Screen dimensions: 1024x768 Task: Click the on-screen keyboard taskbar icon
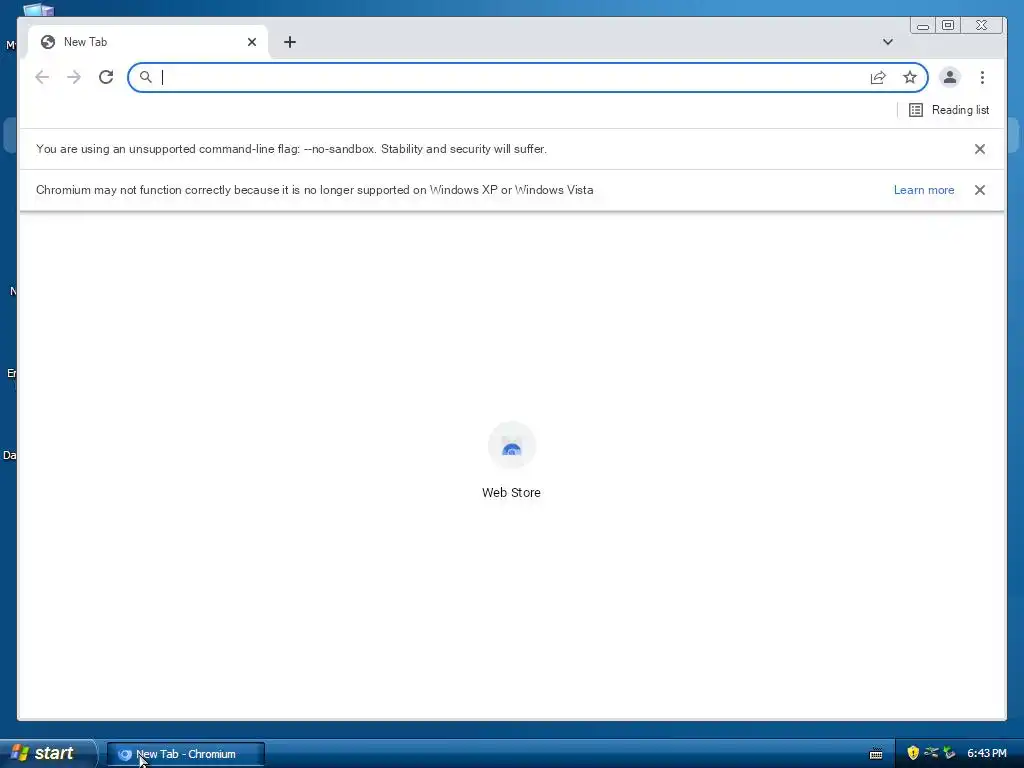(x=876, y=754)
